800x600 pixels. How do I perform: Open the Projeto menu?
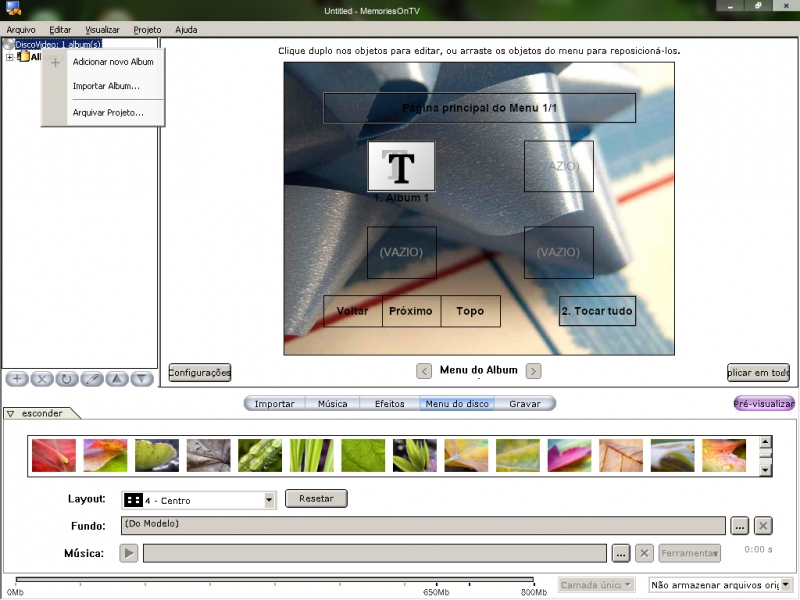click(x=147, y=30)
